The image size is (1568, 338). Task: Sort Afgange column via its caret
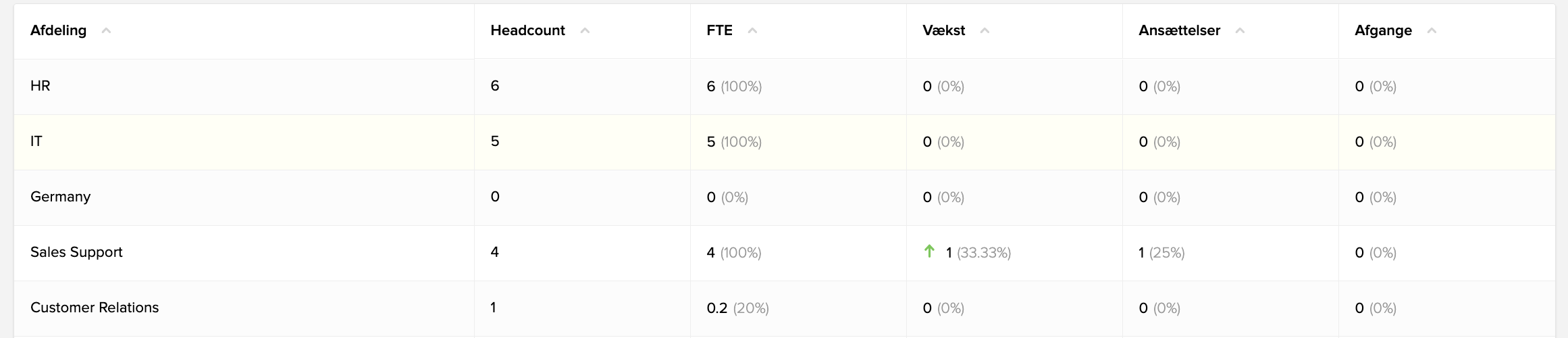(x=1432, y=30)
